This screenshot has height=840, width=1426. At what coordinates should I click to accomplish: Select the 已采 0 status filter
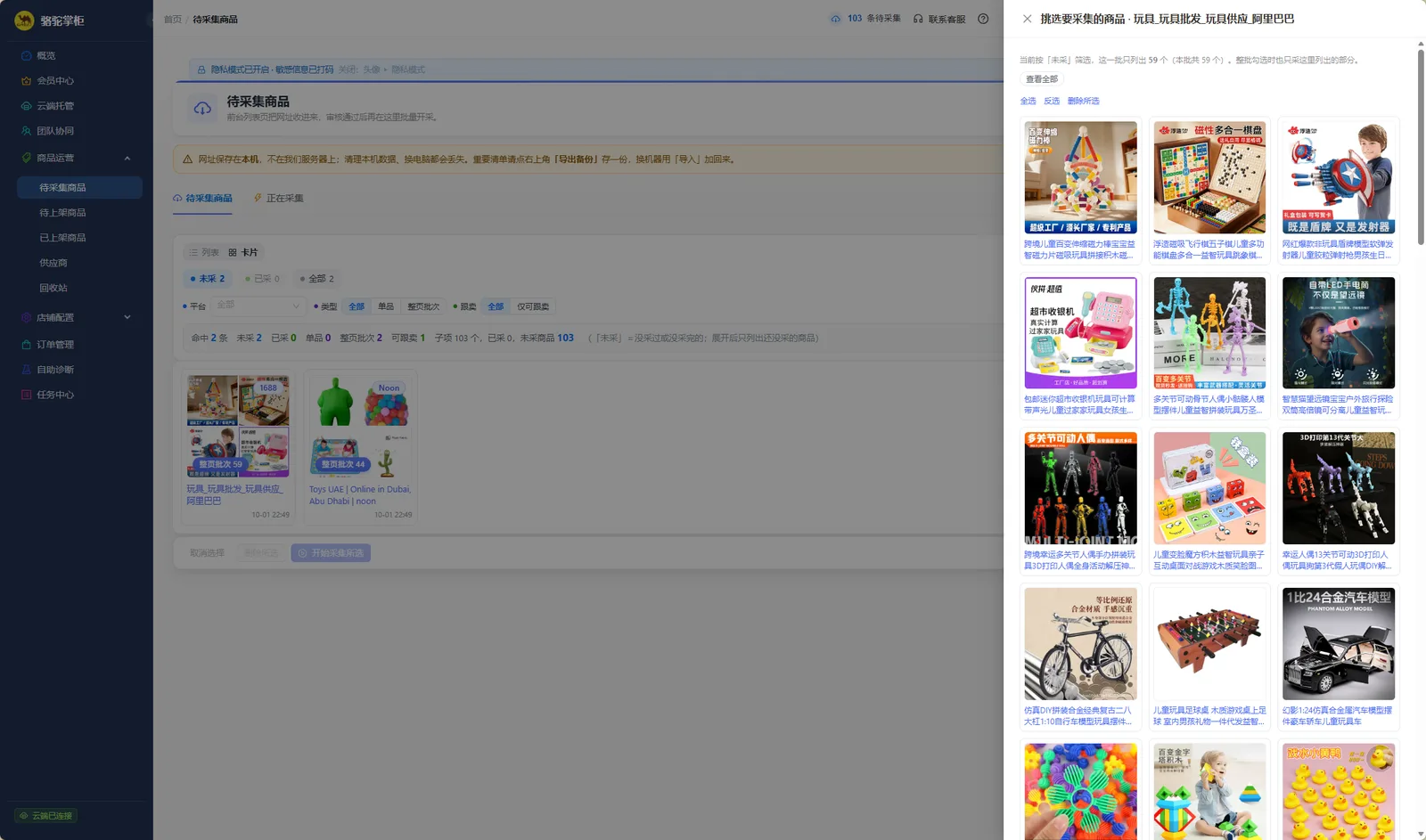[262, 279]
